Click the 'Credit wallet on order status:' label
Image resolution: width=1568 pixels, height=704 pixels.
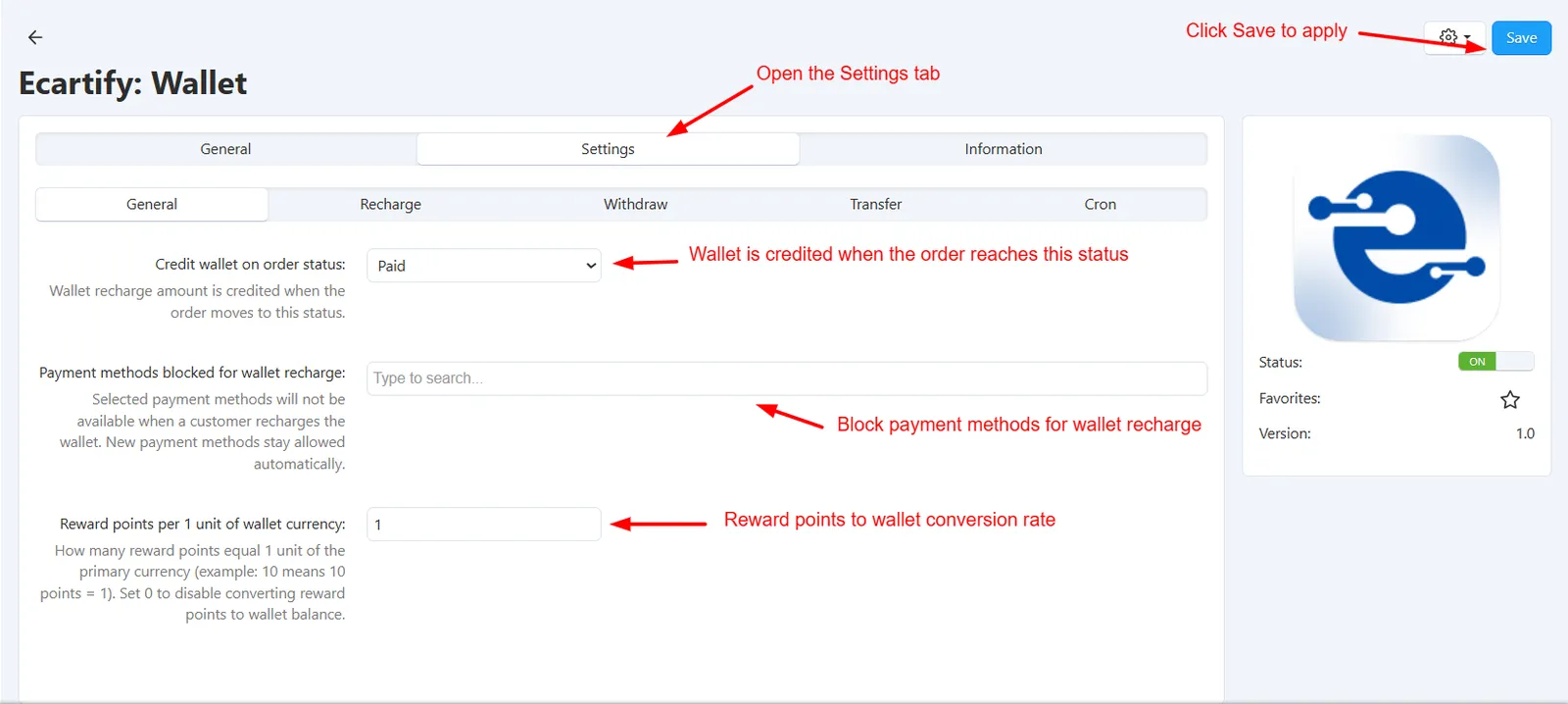pos(250,265)
